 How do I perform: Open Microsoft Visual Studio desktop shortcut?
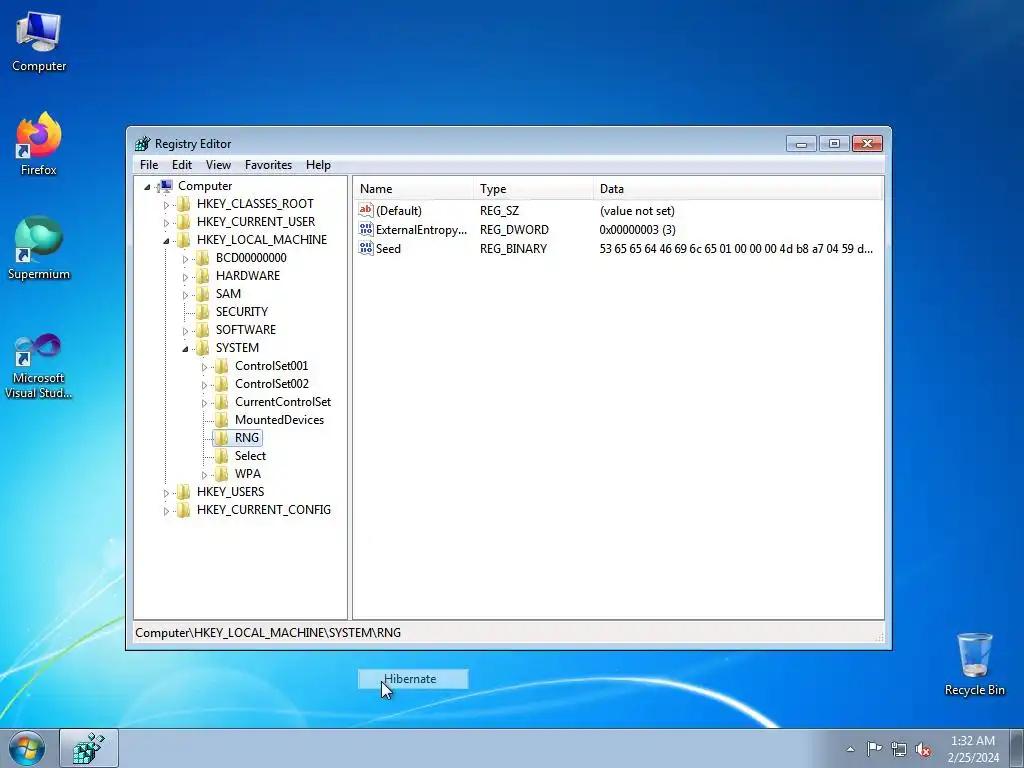pyautogui.click(x=39, y=366)
